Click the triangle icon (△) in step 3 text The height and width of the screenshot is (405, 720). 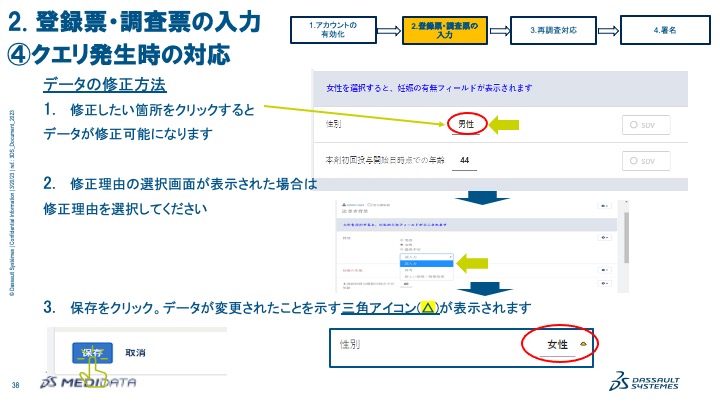coord(428,307)
